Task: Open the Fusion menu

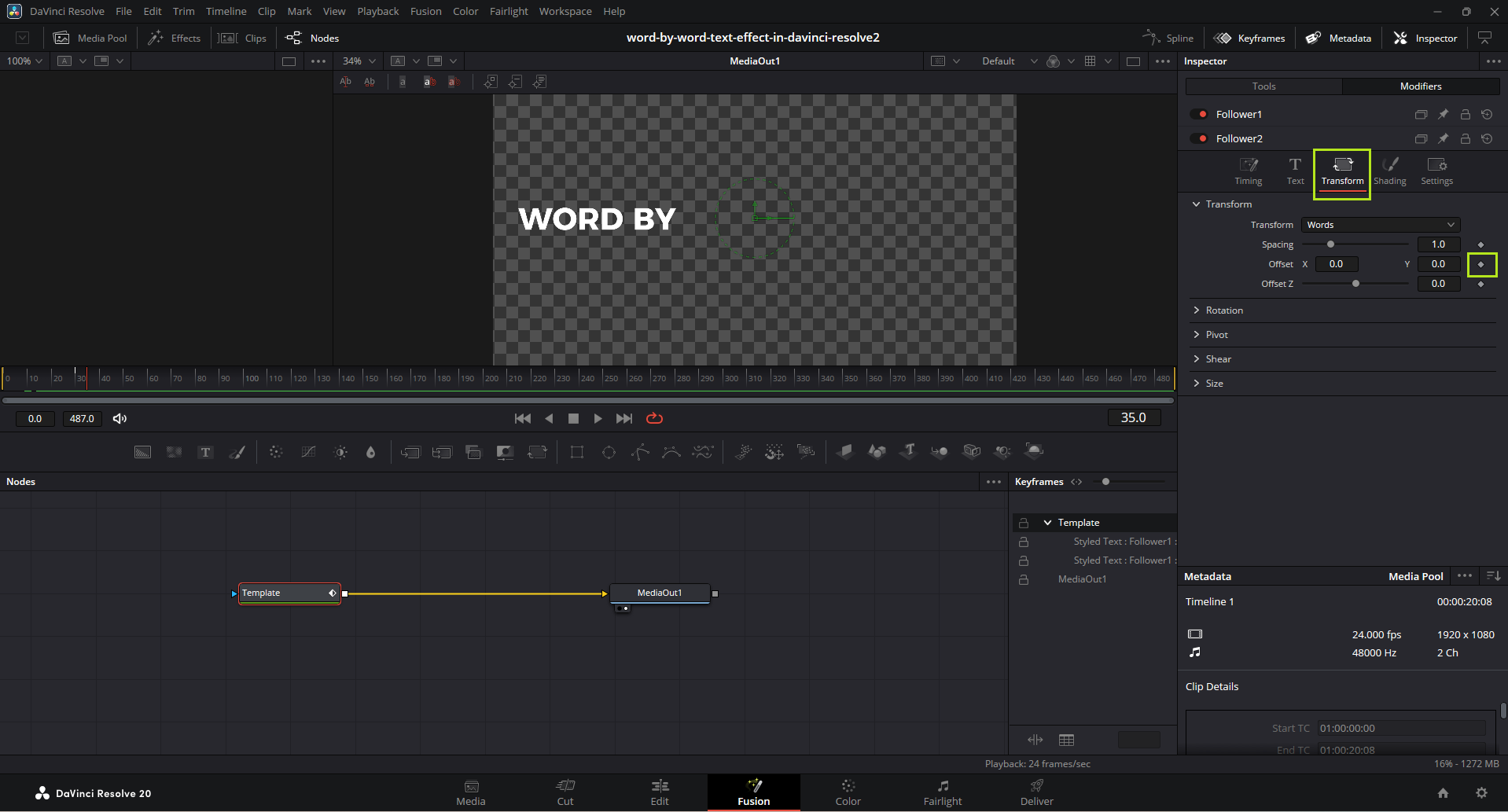Action: pyautogui.click(x=425, y=11)
